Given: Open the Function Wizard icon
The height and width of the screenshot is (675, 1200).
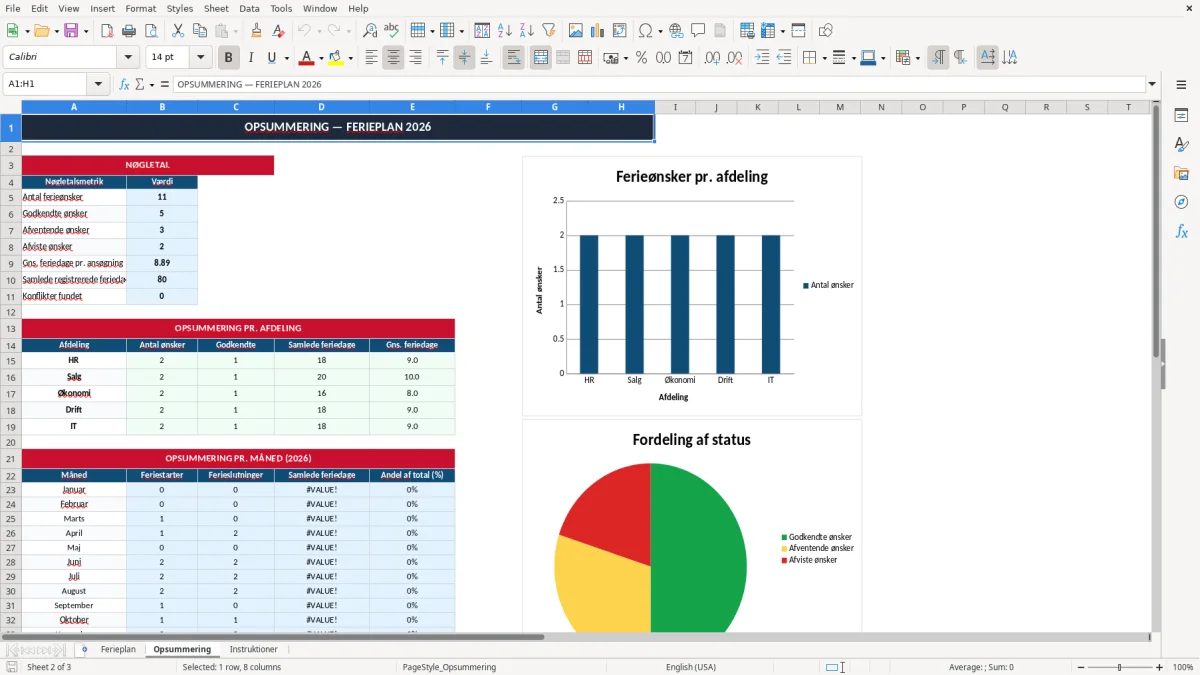Looking at the screenshot, I should pyautogui.click(x=125, y=84).
